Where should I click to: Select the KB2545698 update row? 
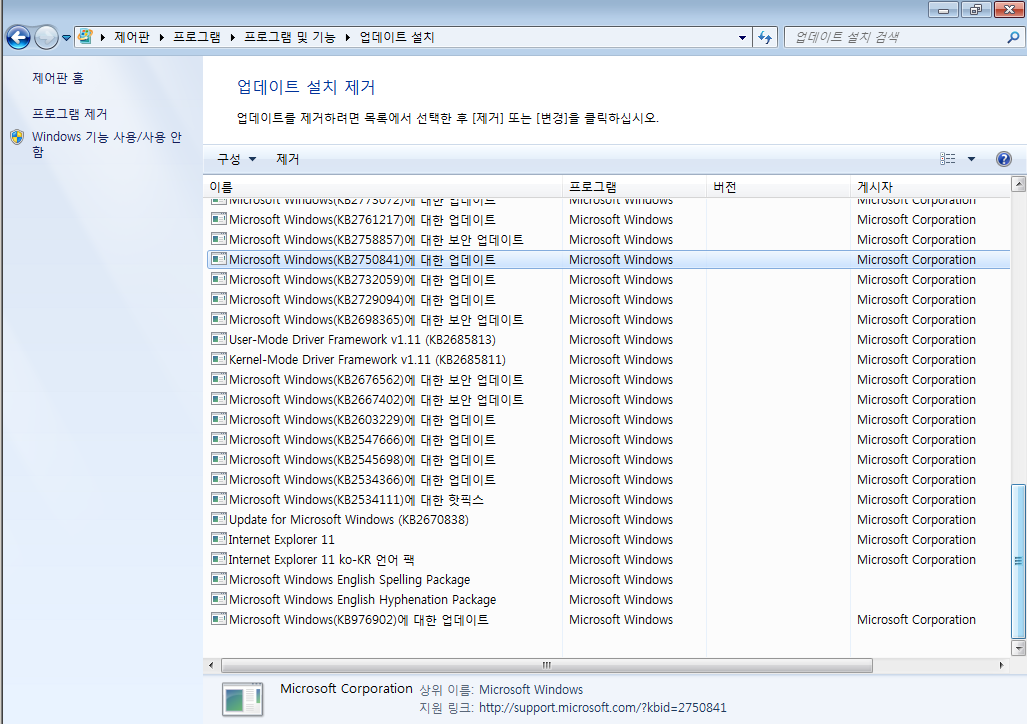(x=608, y=459)
